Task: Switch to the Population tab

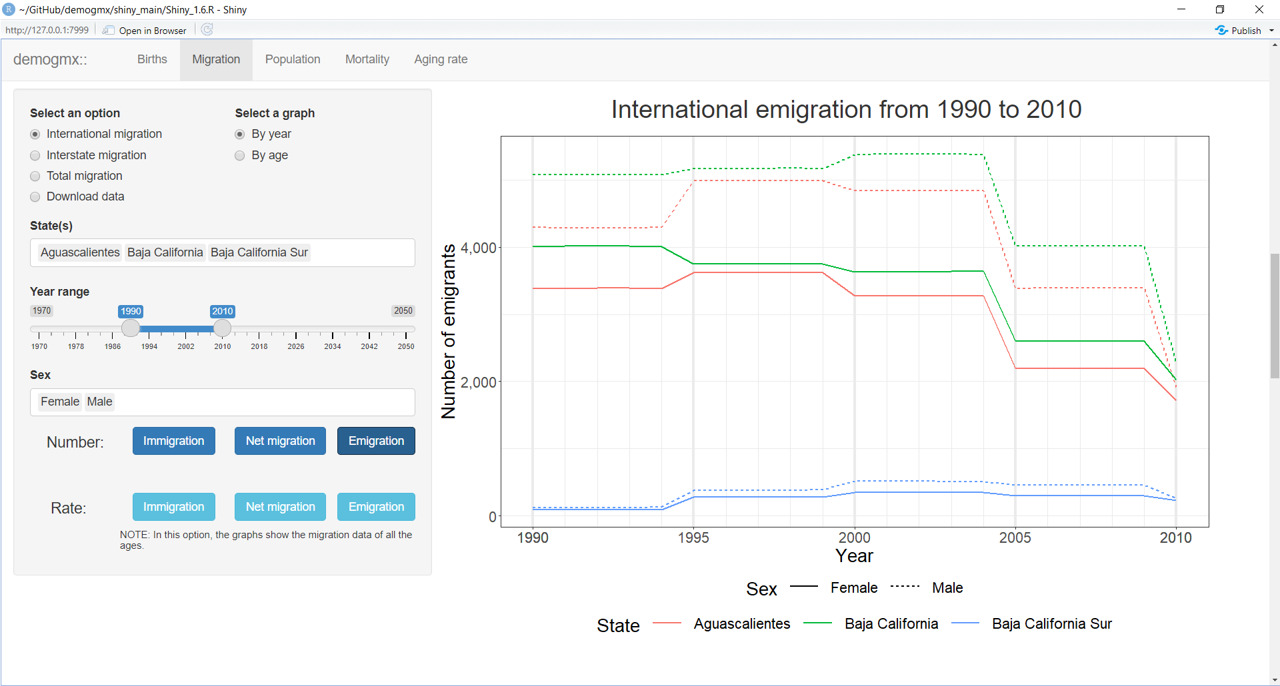Action: [x=292, y=60]
